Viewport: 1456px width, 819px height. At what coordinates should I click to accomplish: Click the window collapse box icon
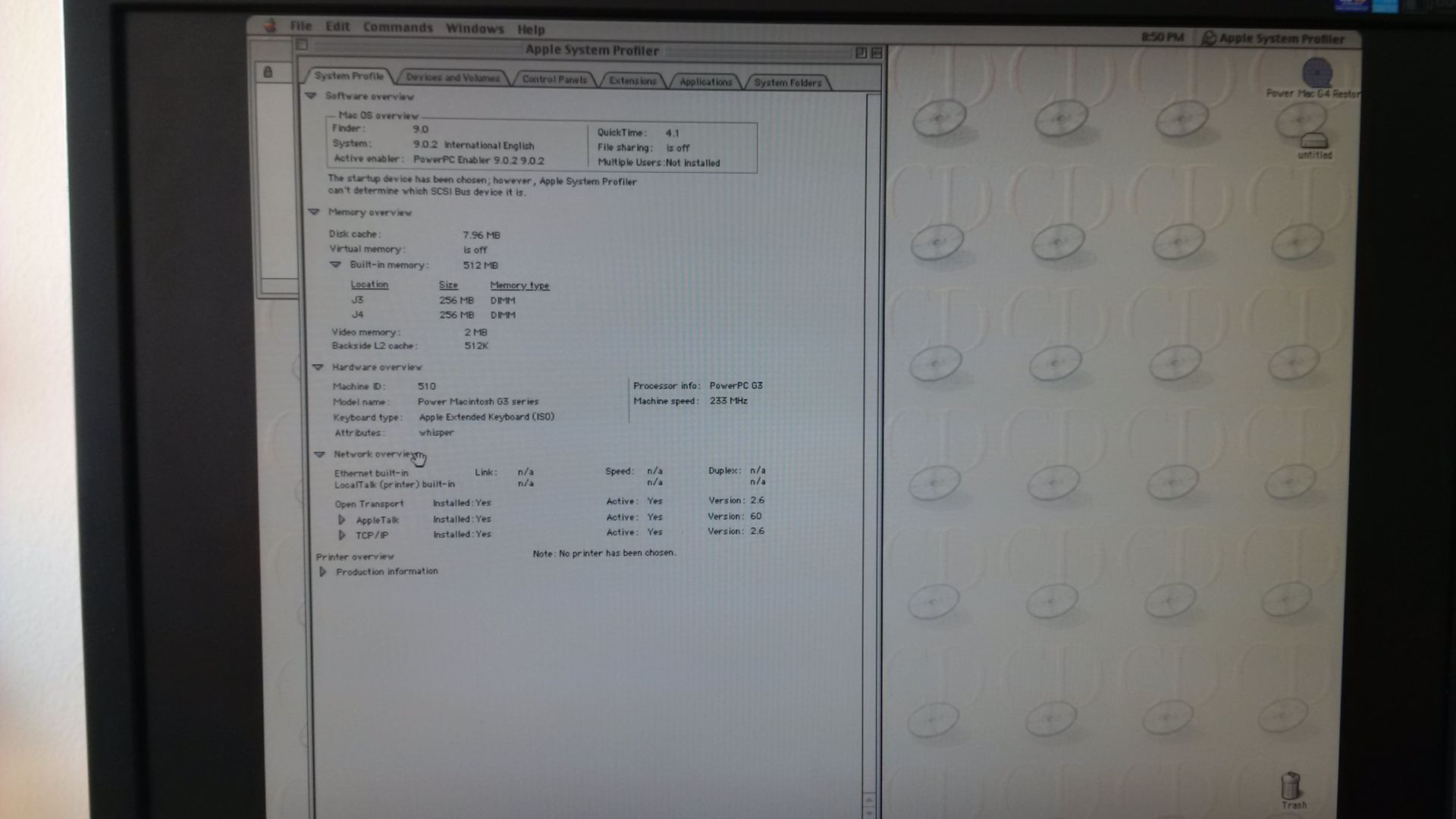point(877,52)
